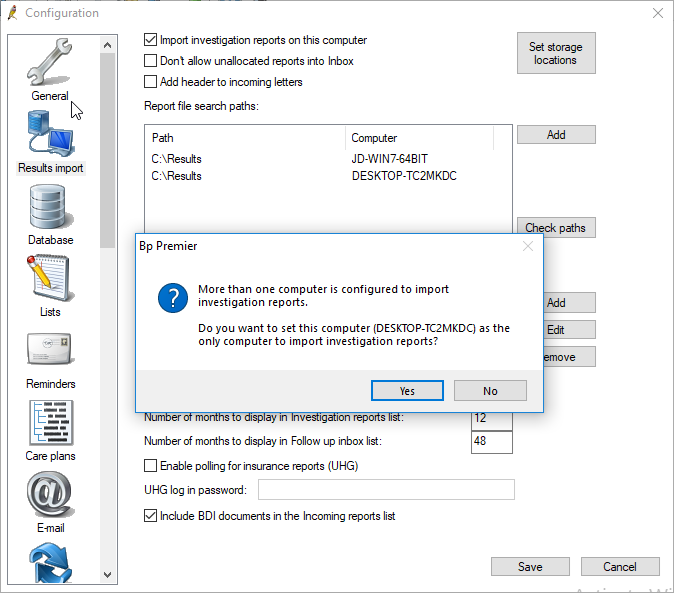Click the Follow up inbox months field (48)

tap(492, 441)
